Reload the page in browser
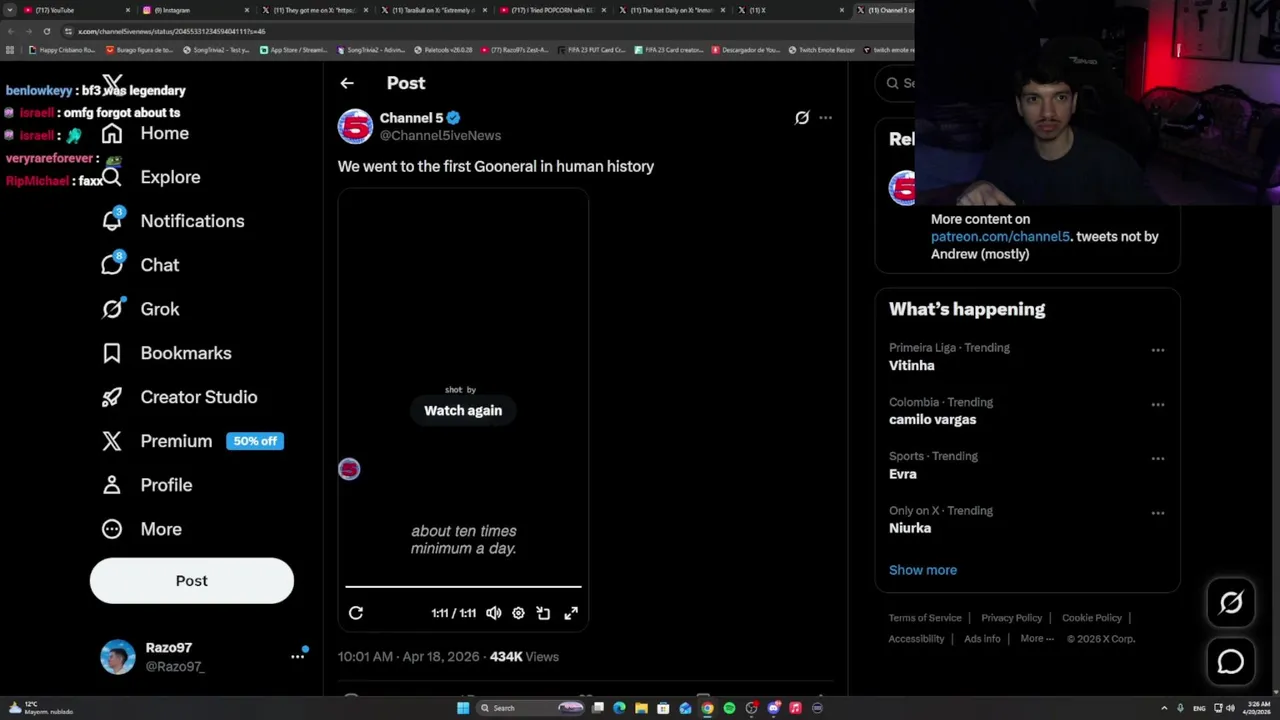The image size is (1280, 720). [x=46, y=31]
